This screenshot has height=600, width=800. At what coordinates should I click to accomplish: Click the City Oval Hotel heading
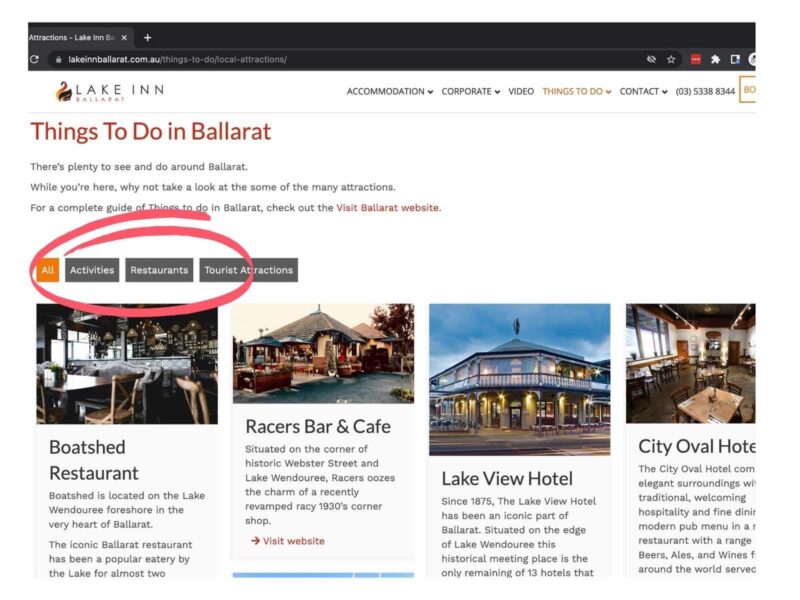click(697, 446)
